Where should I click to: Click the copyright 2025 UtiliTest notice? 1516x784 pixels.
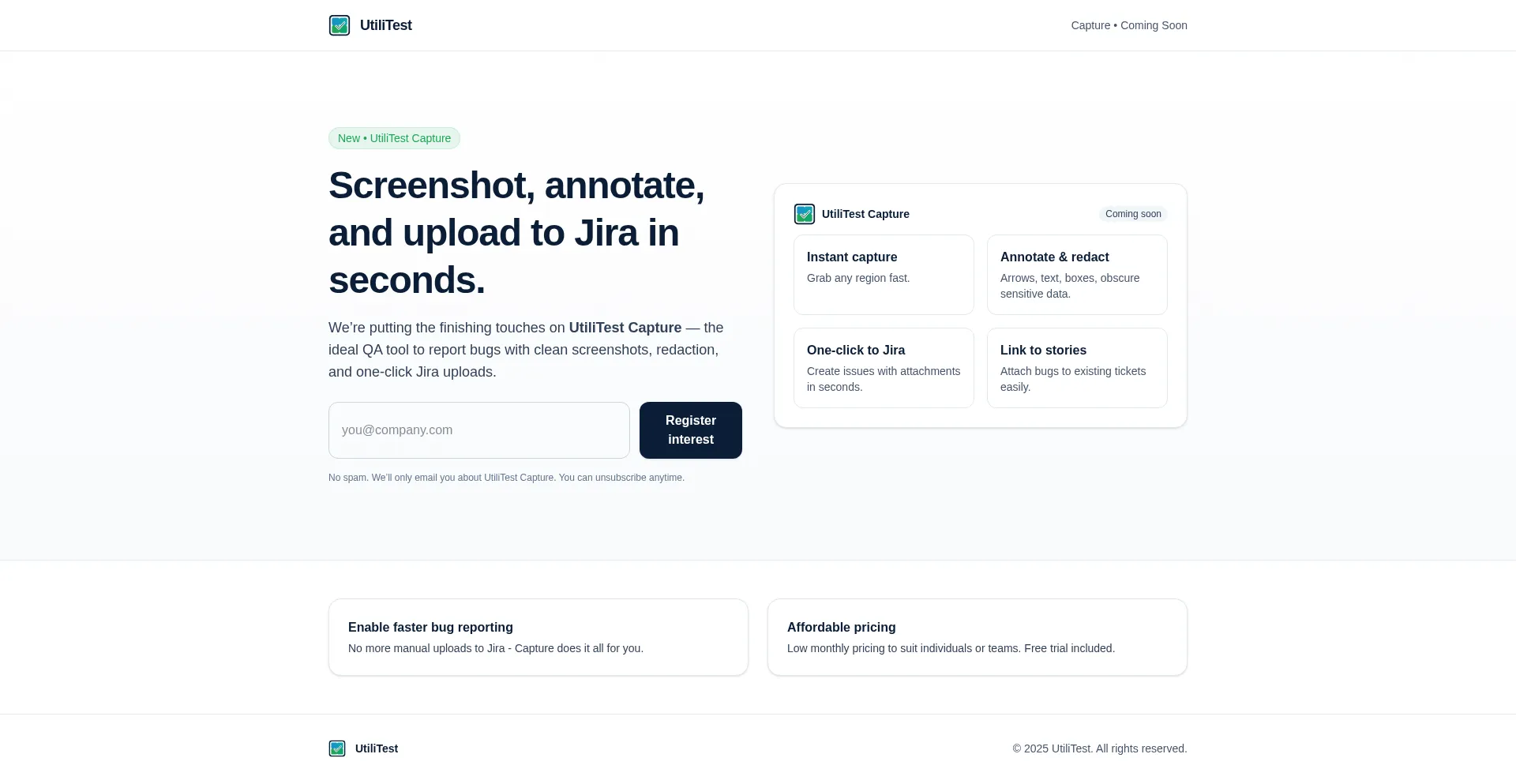pos(1099,748)
